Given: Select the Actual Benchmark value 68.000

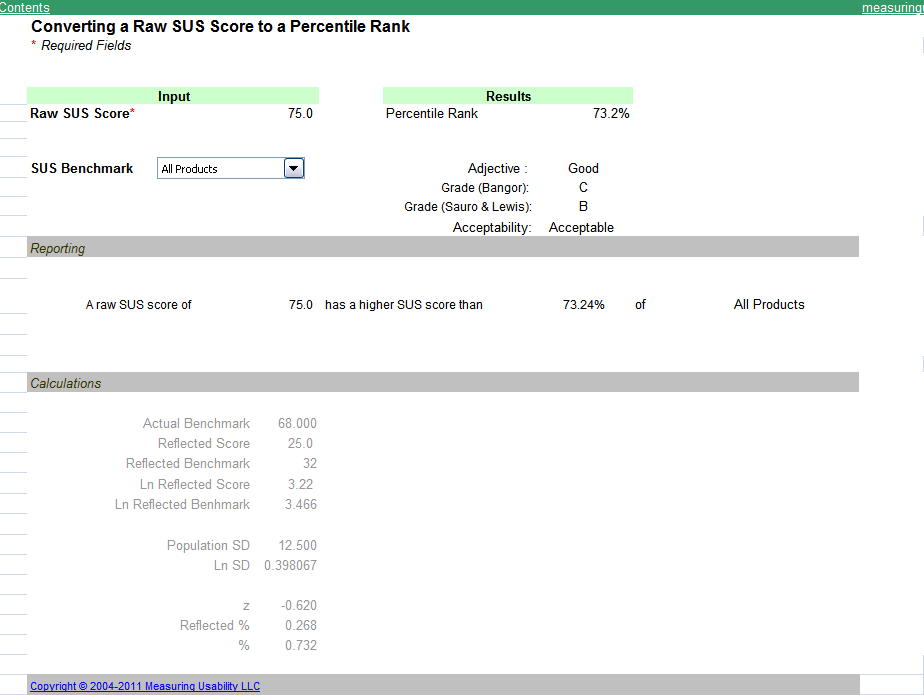Looking at the screenshot, I should click(x=297, y=423).
